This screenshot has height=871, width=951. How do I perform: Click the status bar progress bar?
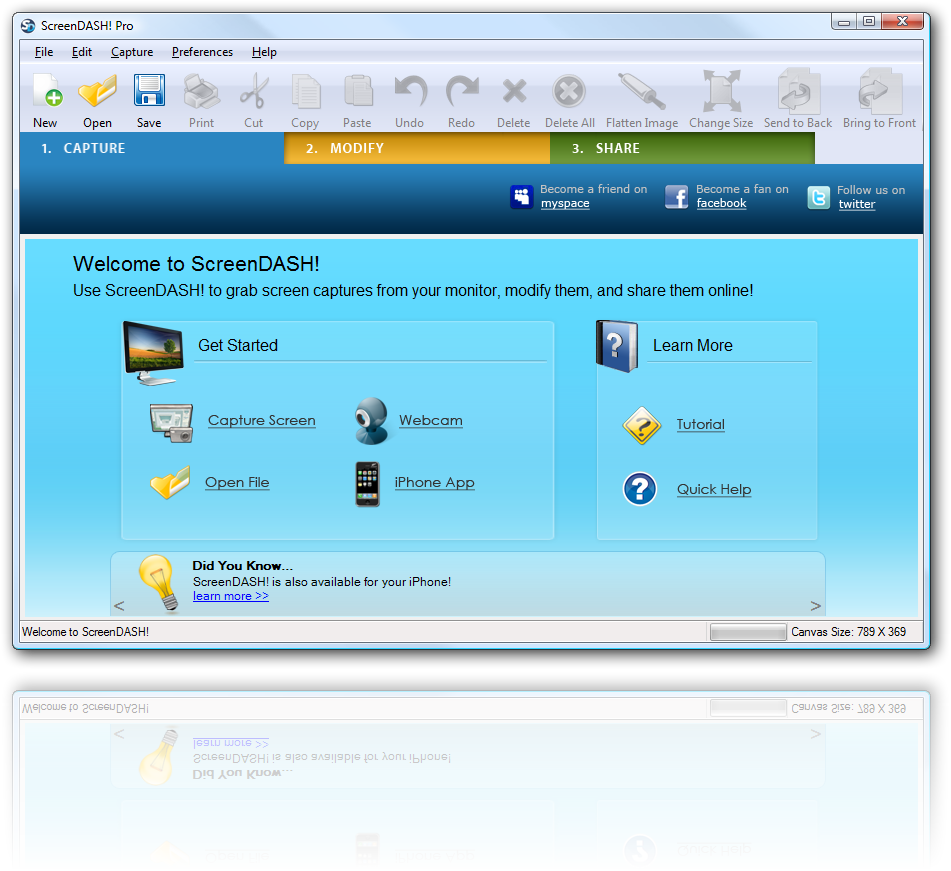click(x=748, y=632)
